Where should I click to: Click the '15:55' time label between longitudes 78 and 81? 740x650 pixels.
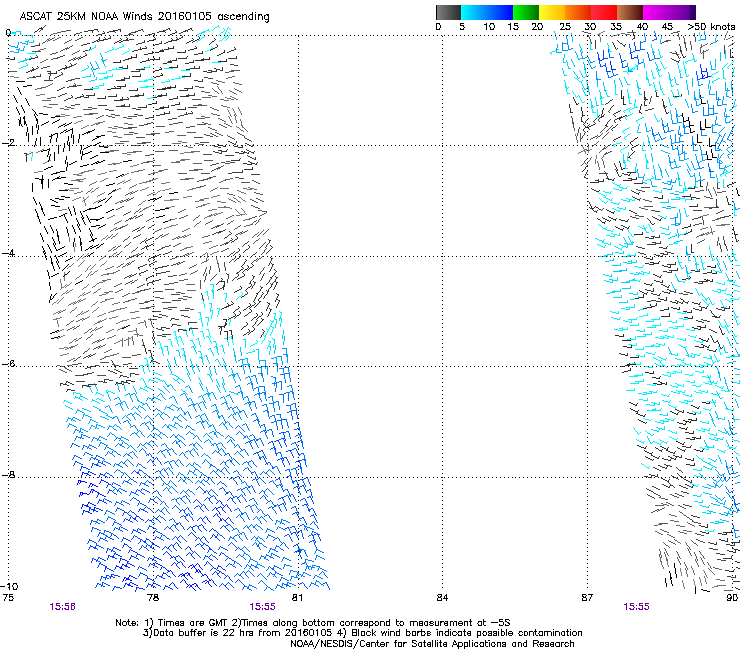coord(262,607)
